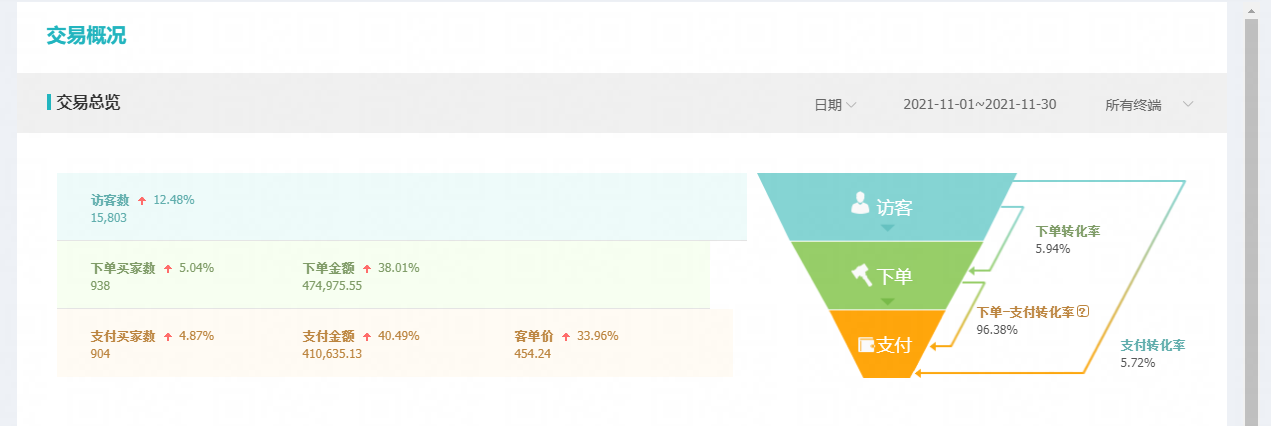This screenshot has height=426, width=1271.
Task: Click the date range 2021-11-01~2021-11-30 field
Action: click(x=979, y=104)
